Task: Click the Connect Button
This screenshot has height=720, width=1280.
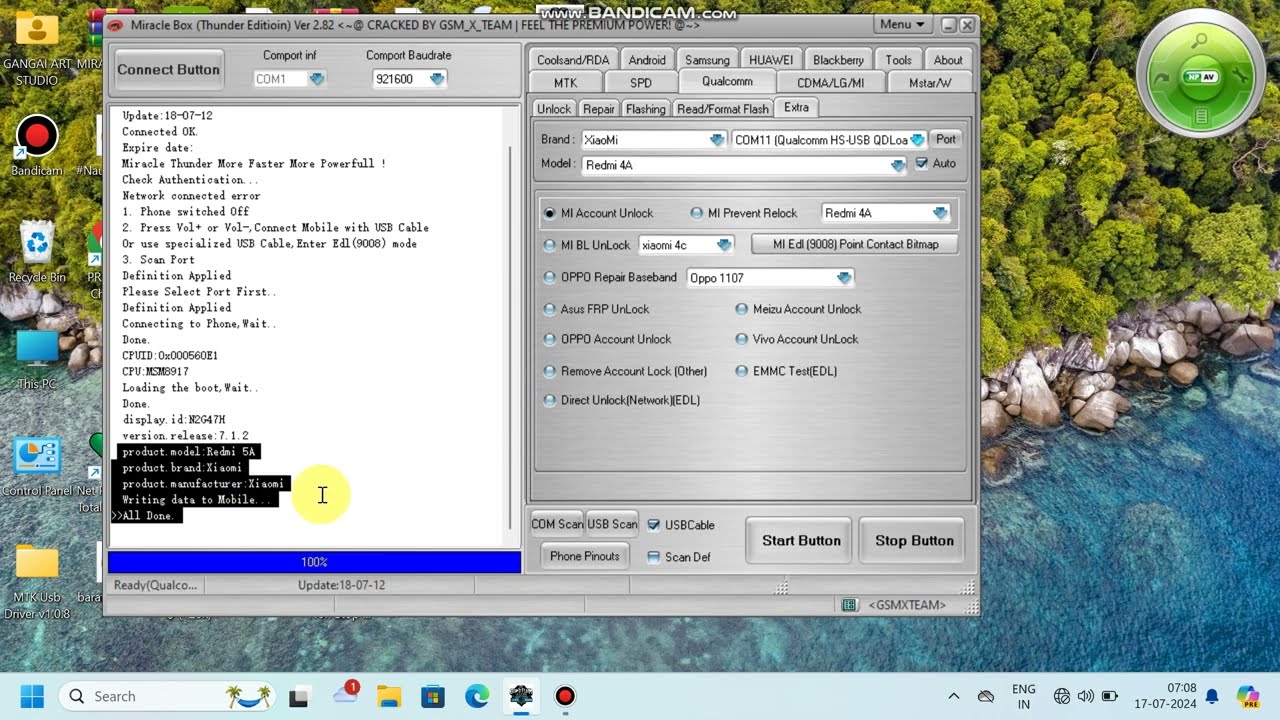Action: [x=168, y=70]
